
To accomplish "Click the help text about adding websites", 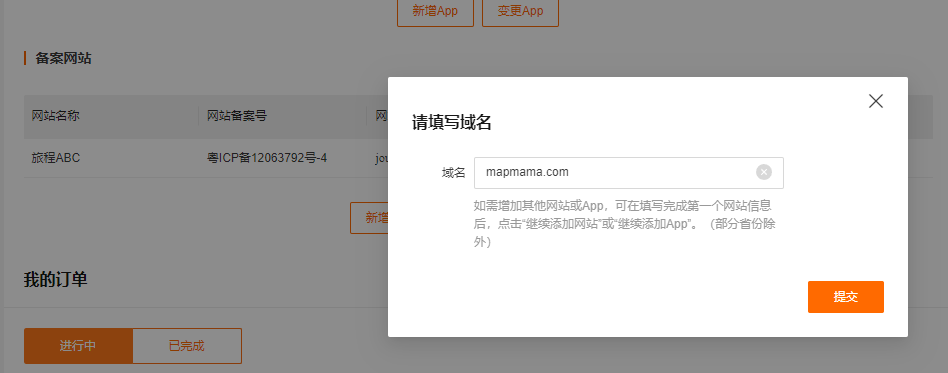I will 625,224.
